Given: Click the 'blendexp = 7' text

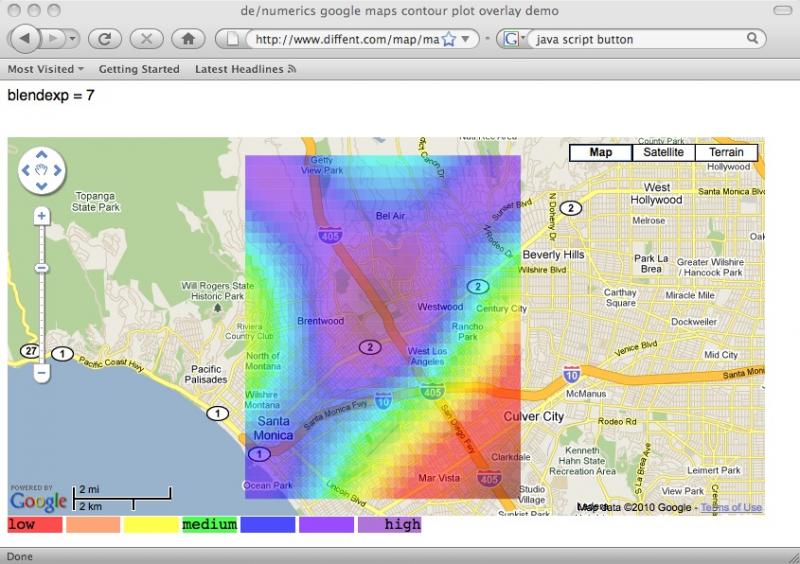Looking at the screenshot, I should [51, 95].
